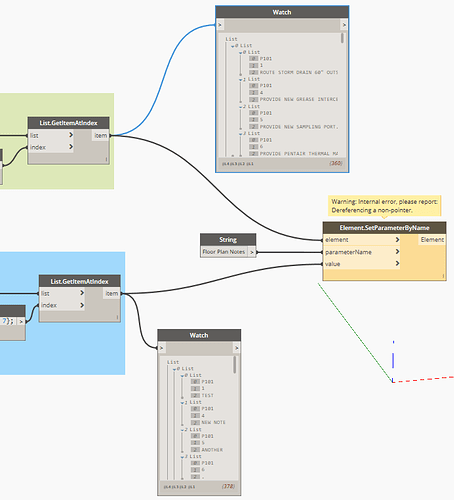Click the bottom Watch node's vertical scrollbar
454x500 pixels.
pyautogui.click(x=235, y=365)
